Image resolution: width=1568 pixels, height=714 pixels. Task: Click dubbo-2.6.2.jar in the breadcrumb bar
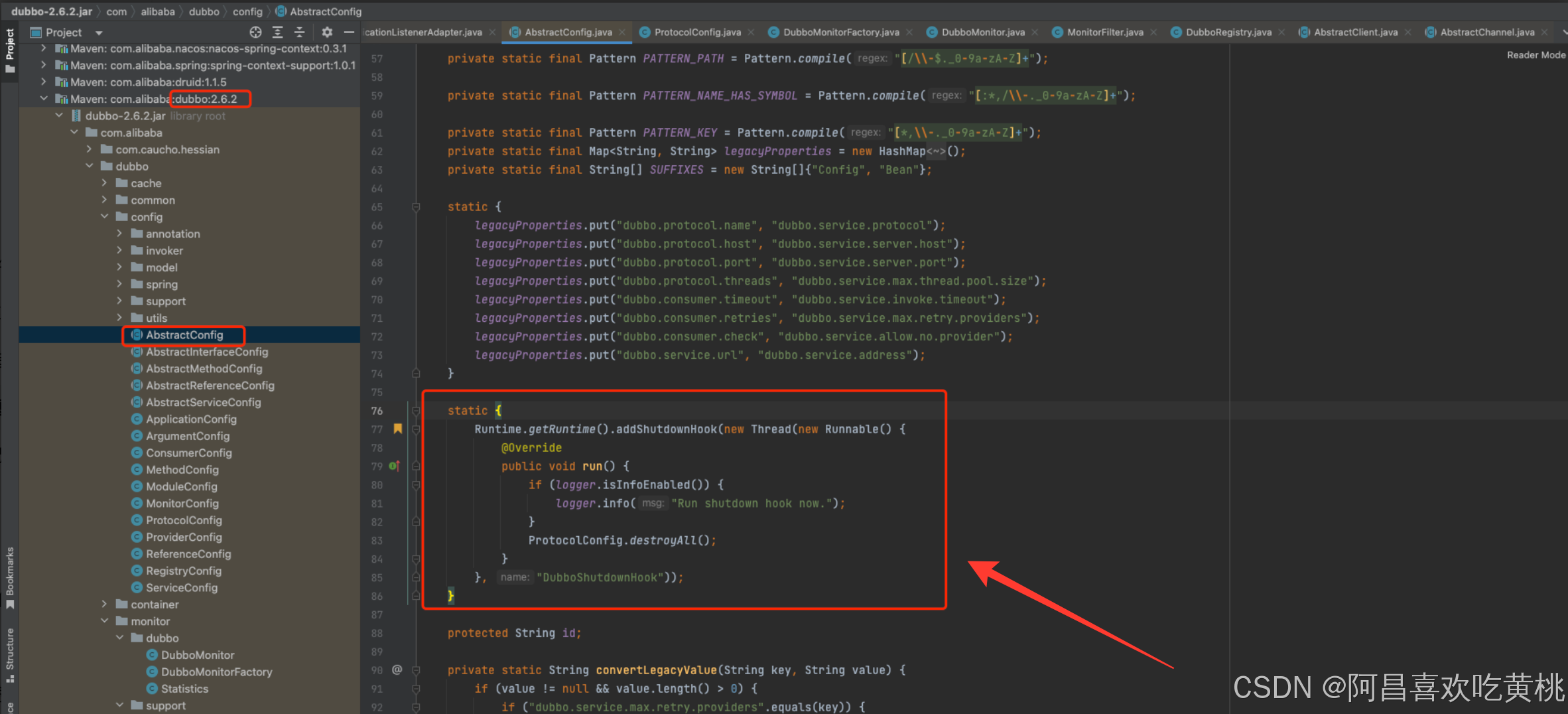tap(52, 11)
